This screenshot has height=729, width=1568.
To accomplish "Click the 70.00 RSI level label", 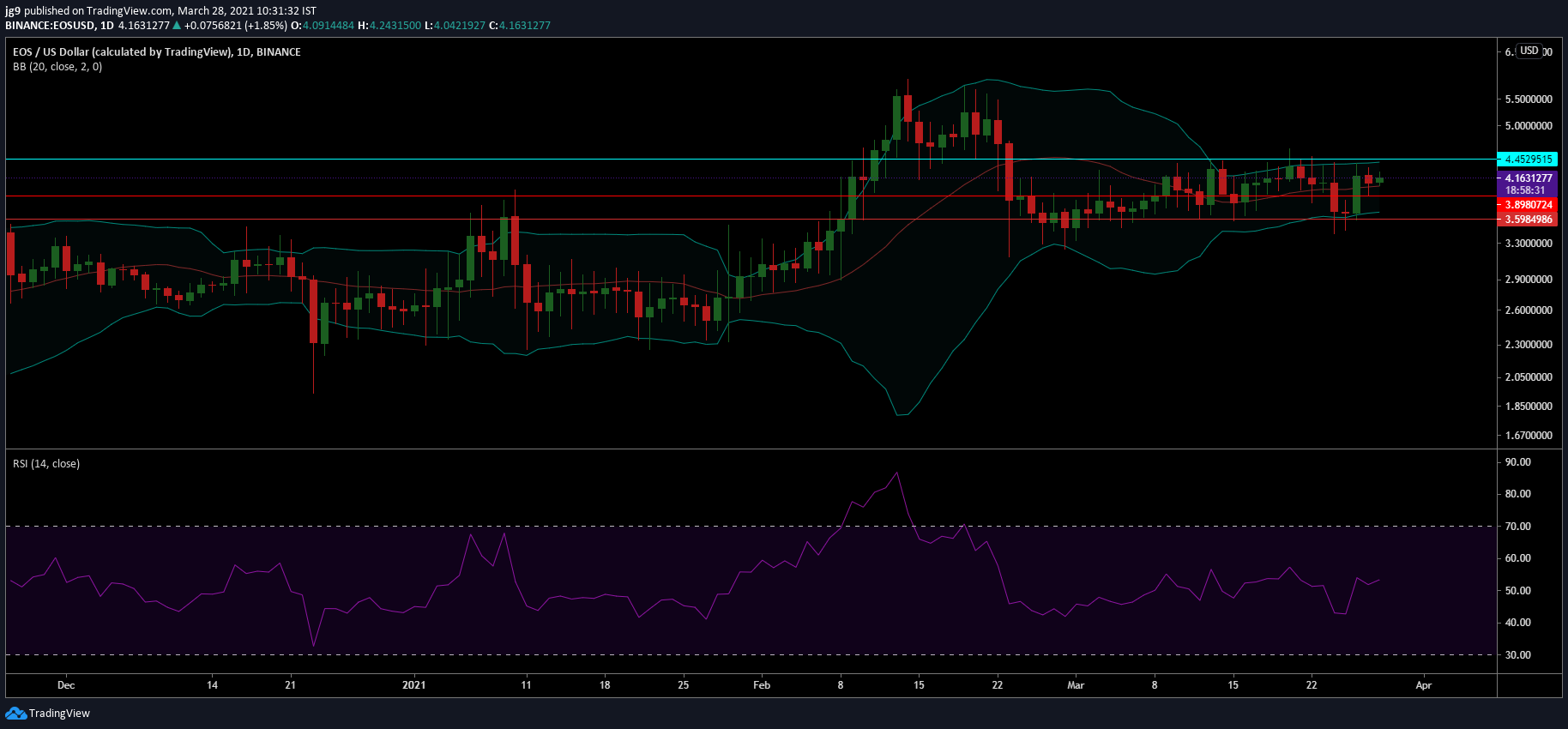I will [1518, 527].
